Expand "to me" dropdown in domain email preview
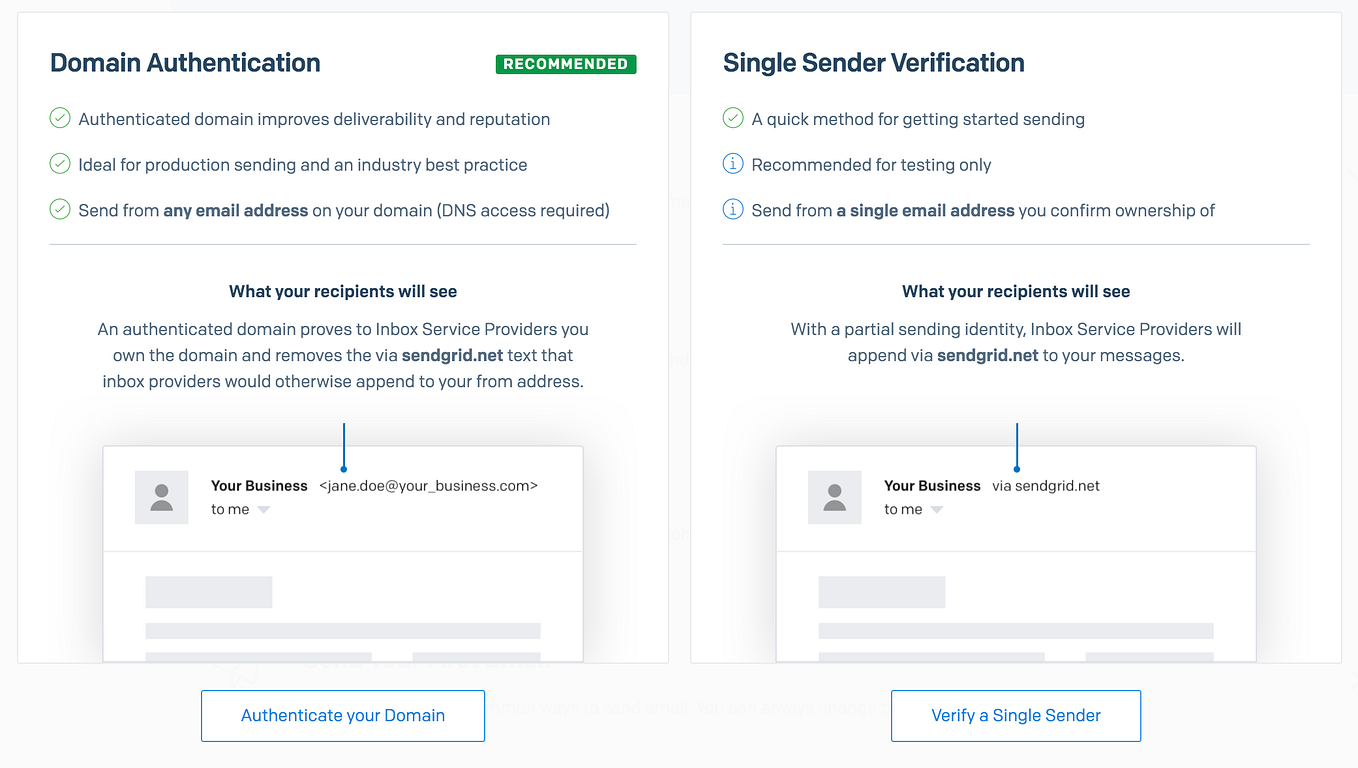The image size is (1358, 768). tap(263, 508)
